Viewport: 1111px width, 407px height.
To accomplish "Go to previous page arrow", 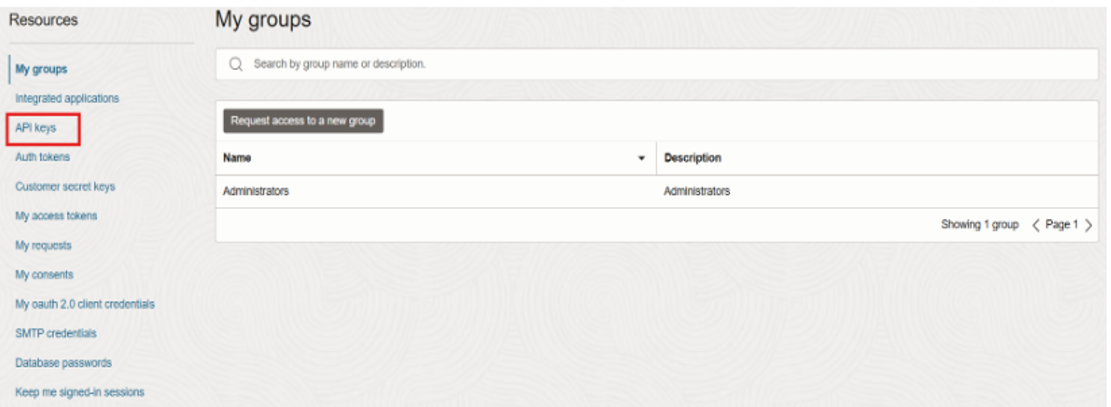I will (x=1036, y=225).
